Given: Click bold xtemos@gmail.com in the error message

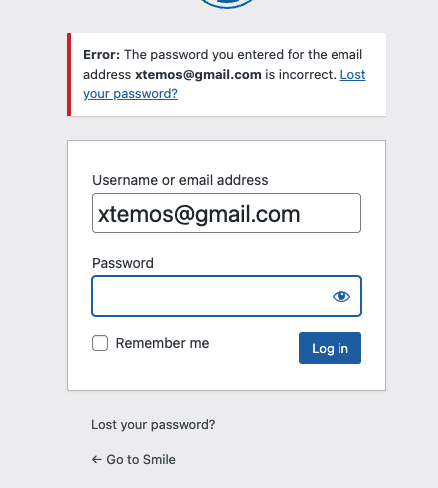Looking at the screenshot, I should coord(198,75).
